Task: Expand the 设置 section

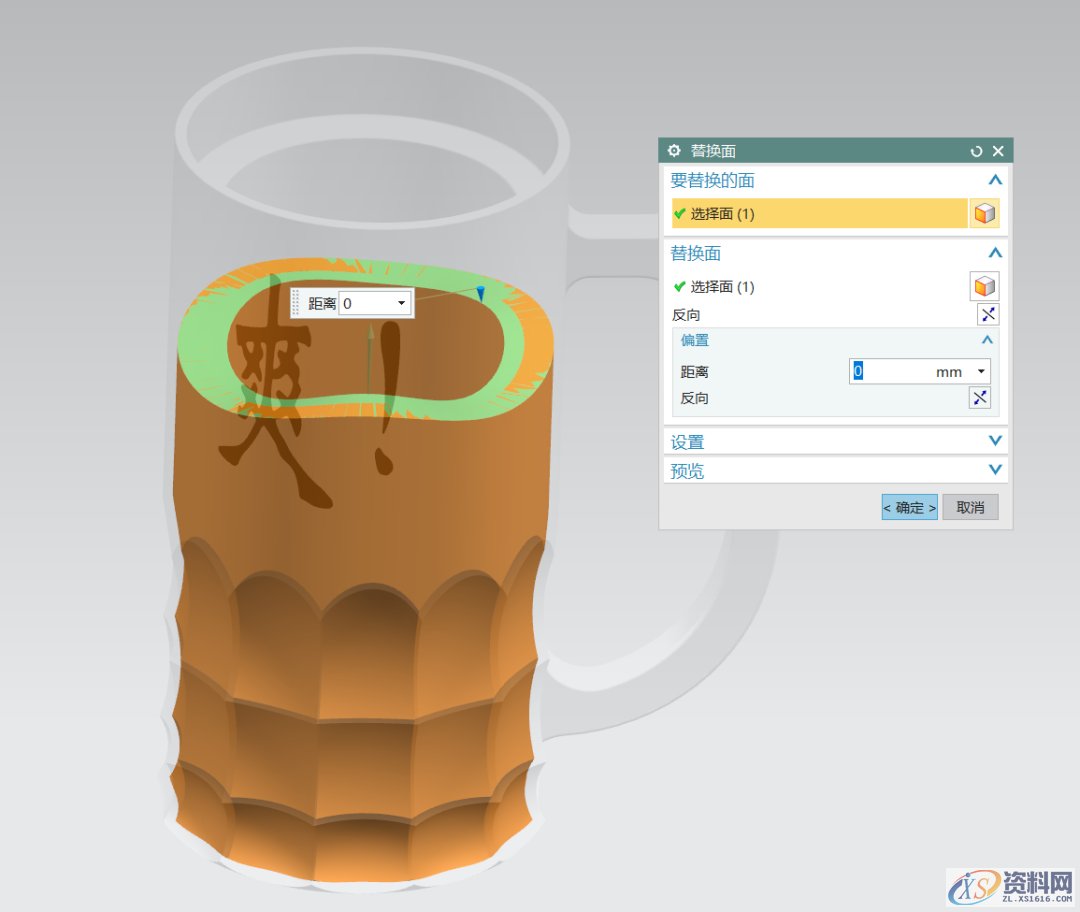Action: pos(994,441)
